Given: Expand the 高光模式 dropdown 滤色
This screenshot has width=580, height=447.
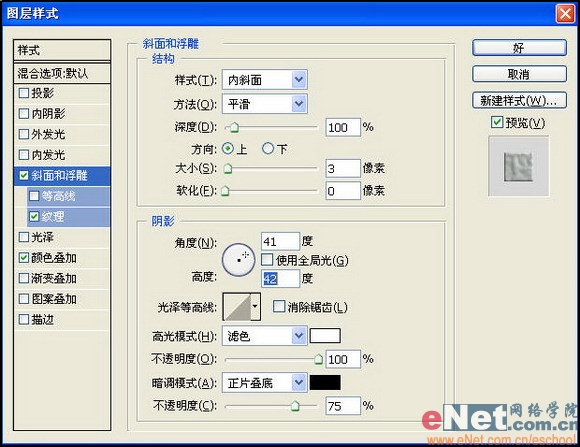Looking at the screenshot, I should 264,336.
